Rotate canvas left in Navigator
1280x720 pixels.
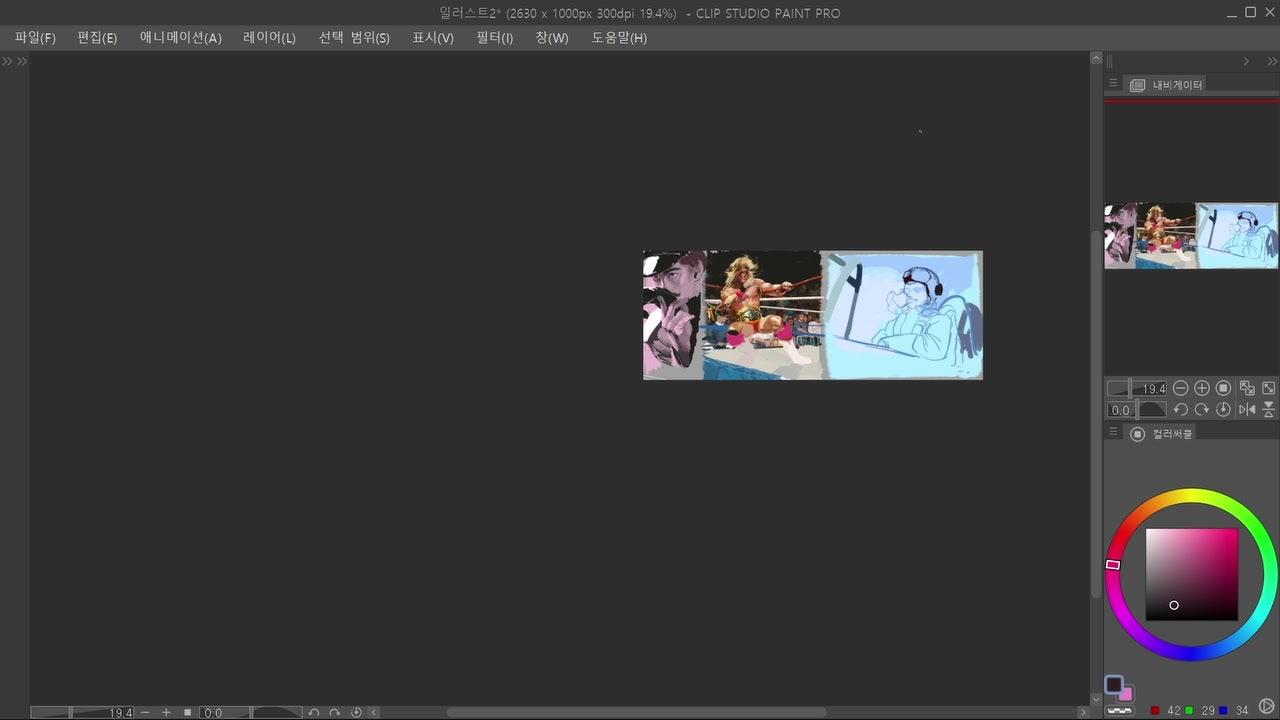pyautogui.click(x=1180, y=410)
